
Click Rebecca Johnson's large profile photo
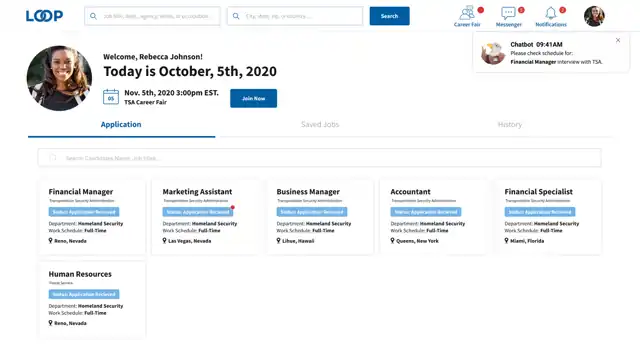click(59, 78)
